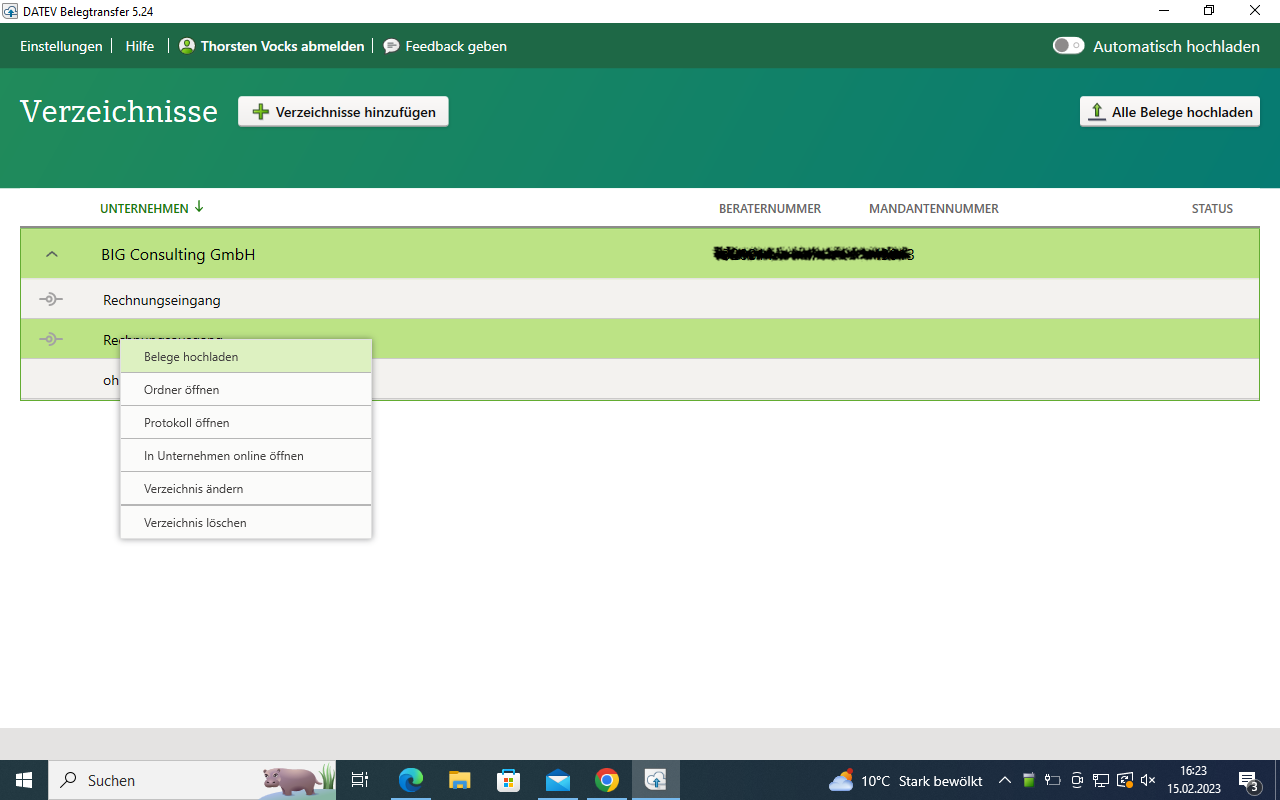The height and width of the screenshot is (800, 1280).
Task: Collapse the BIG Consulting GmbH row
Action: tap(52, 255)
